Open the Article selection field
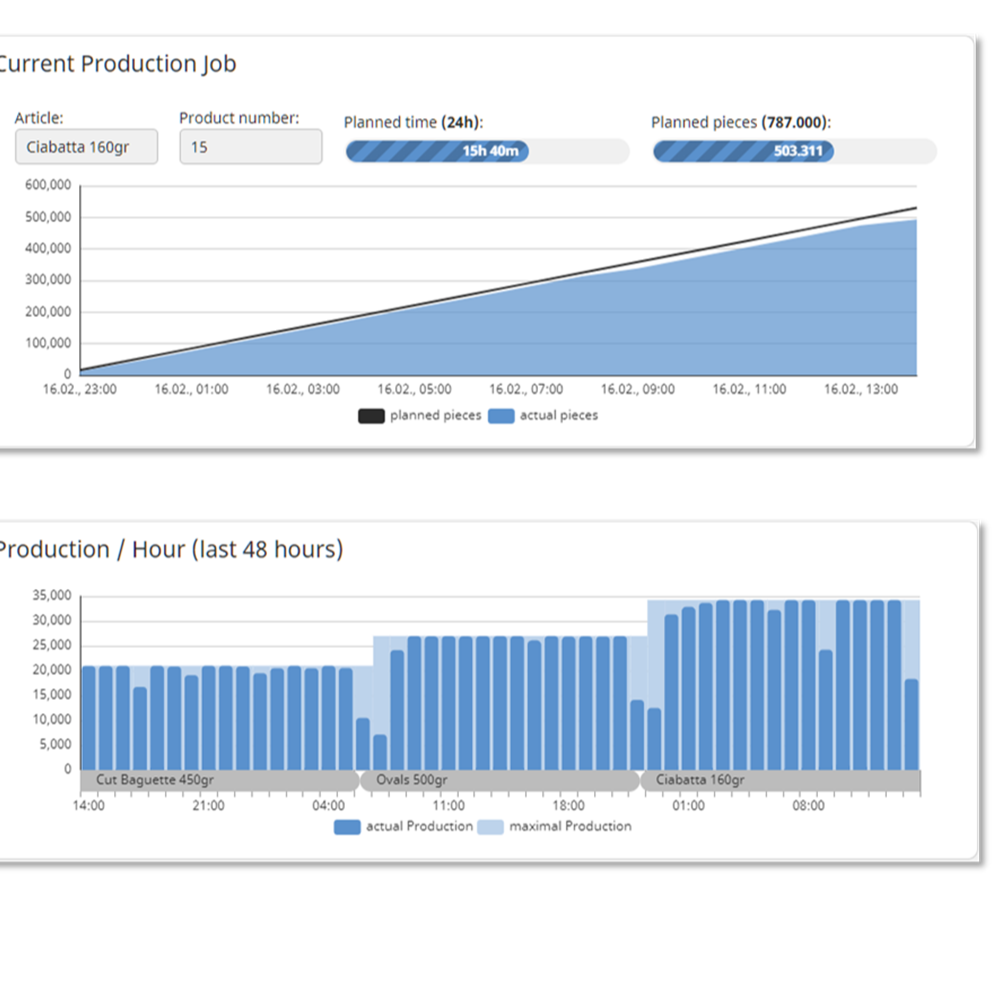This screenshot has height=992, width=992. click(x=86, y=146)
